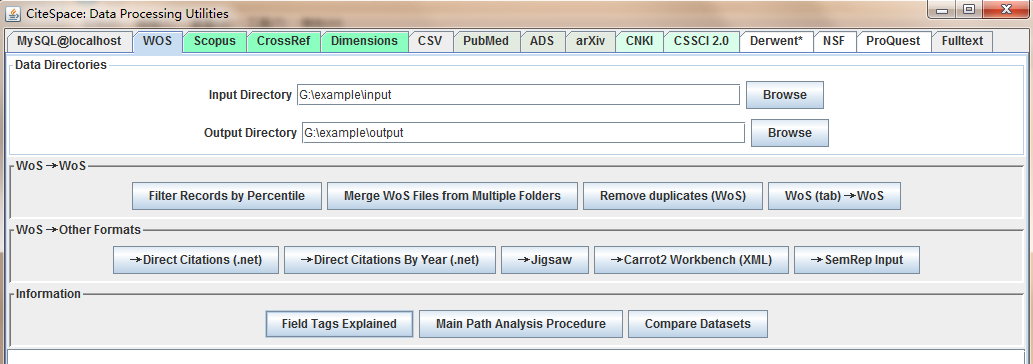The width and height of the screenshot is (1033, 364).
Task: Click the Output Directory text field
Action: (x=523, y=132)
